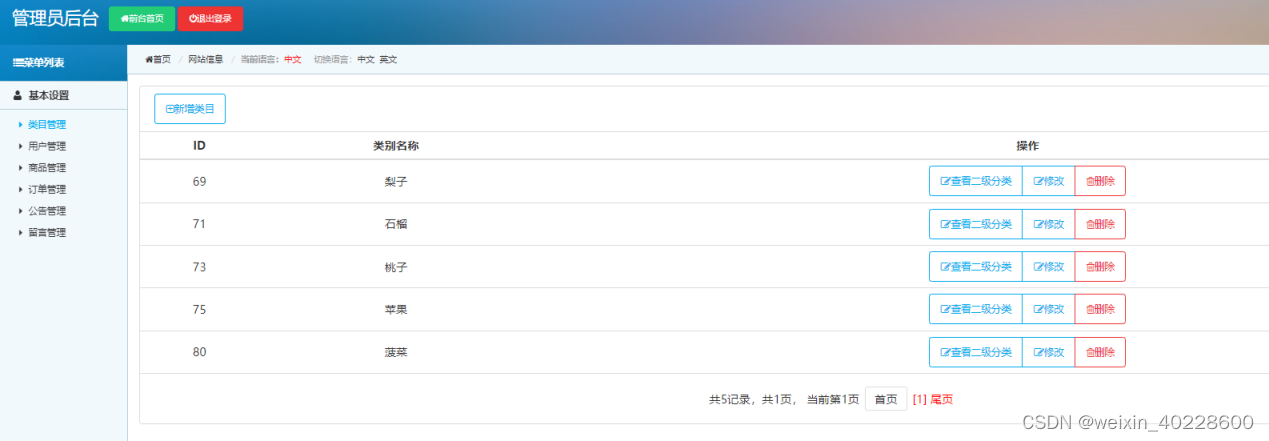View second-level categories for 菠菜
Screen dimensions: 1269x441
[x=976, y=353]
